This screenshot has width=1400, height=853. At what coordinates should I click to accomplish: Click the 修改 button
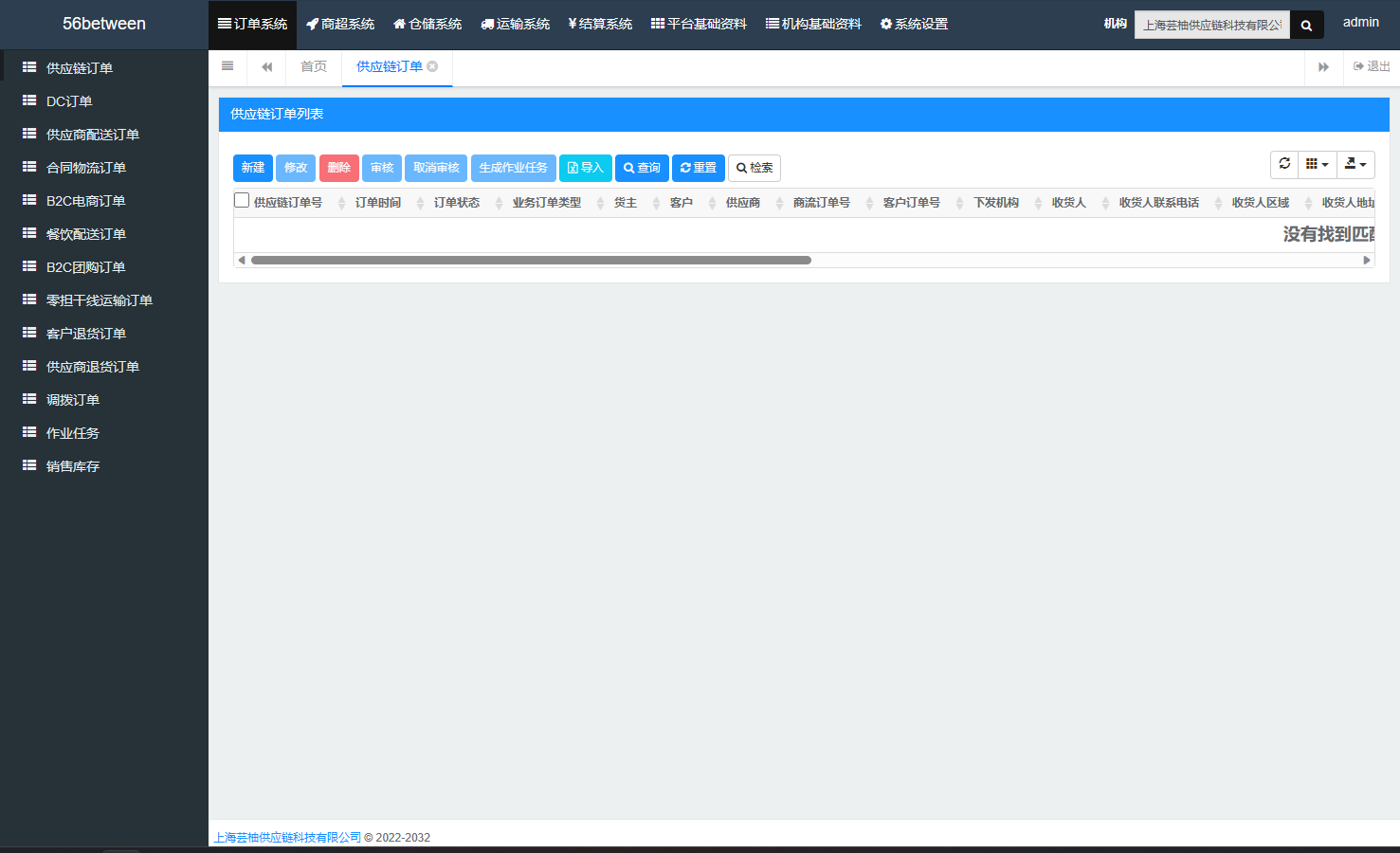tap(296, 168)
